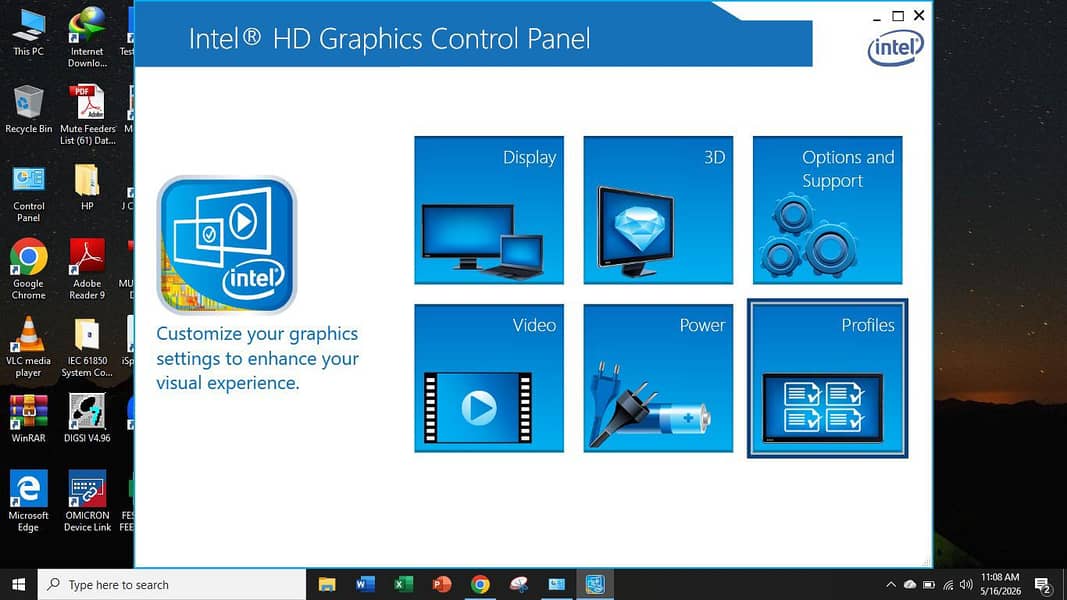
Task: Open the Windows Start menu
Action: pyautogui.click(x=18, y=584)
